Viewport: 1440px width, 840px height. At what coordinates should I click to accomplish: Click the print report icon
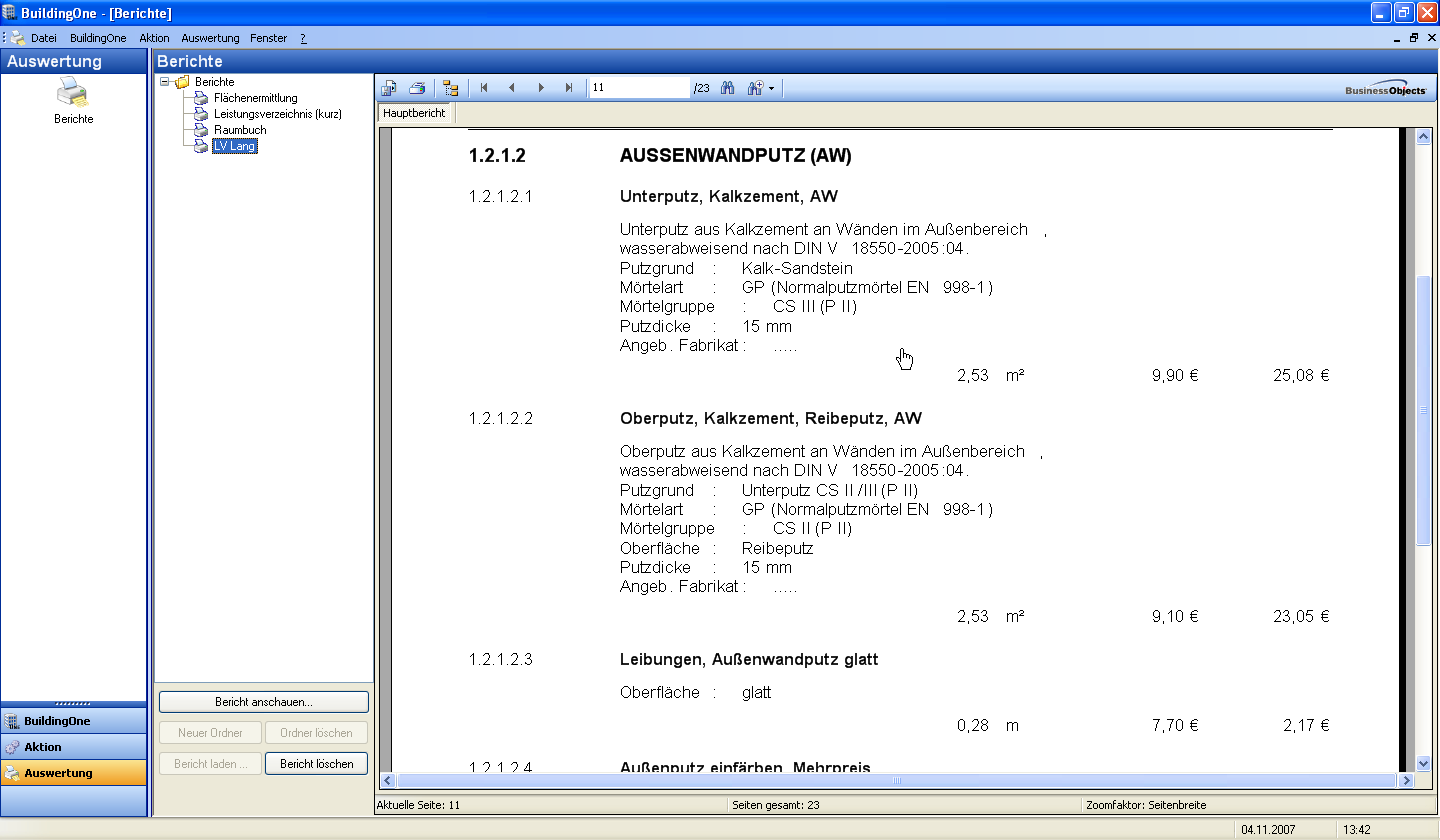click(418, 88)
